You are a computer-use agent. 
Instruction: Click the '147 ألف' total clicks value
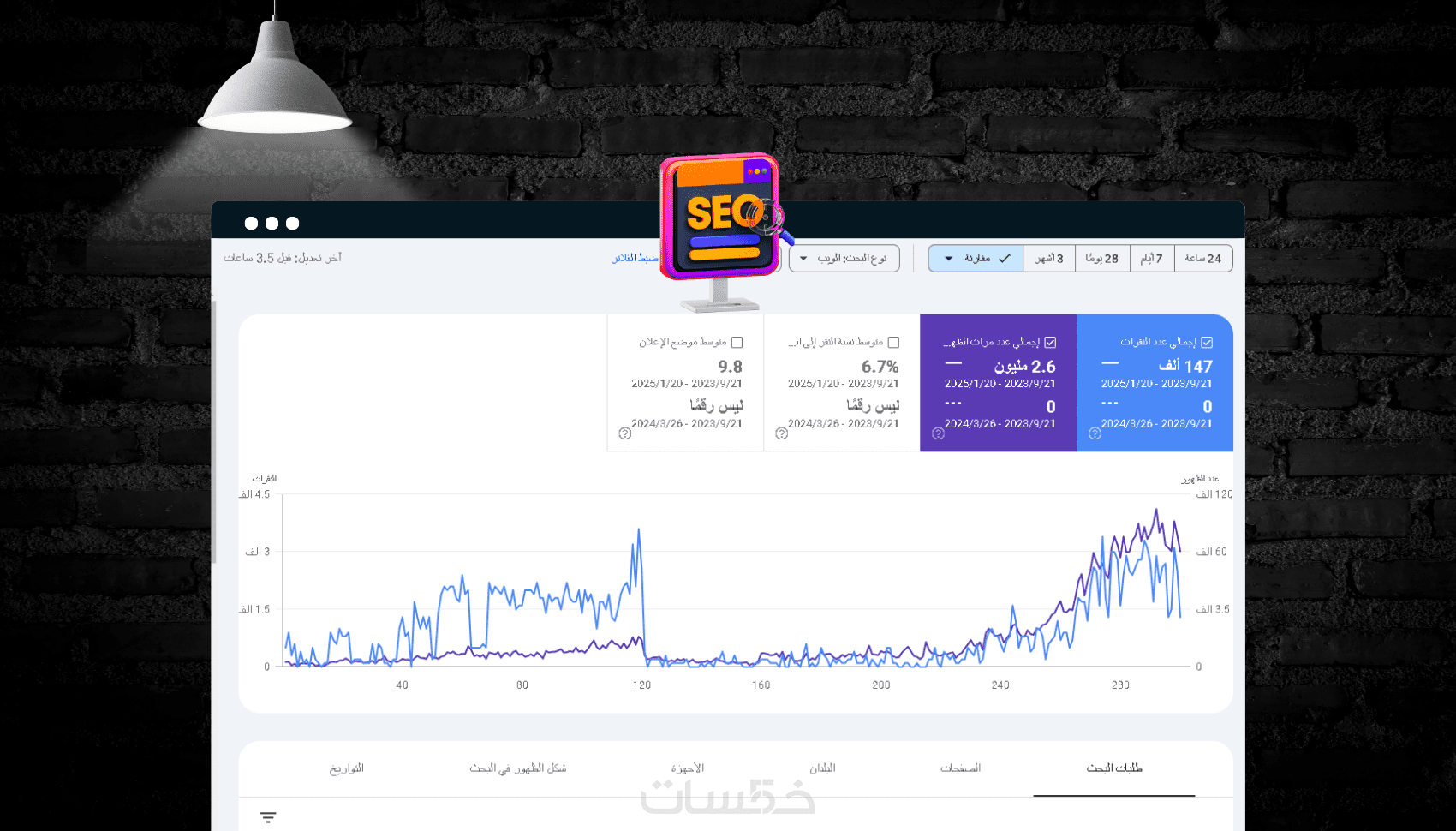click(1185, 366)
